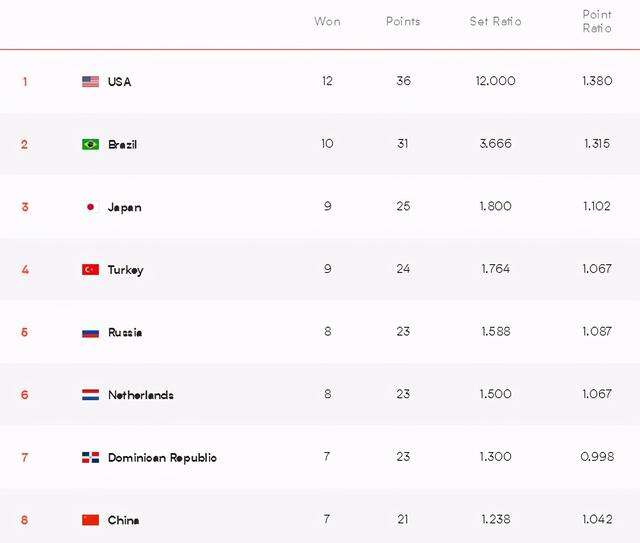Click the China flag icon

(90, 520)
